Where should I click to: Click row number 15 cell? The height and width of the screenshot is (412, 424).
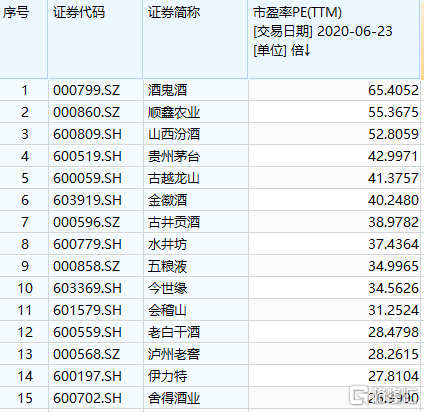(x=25, y=398)
